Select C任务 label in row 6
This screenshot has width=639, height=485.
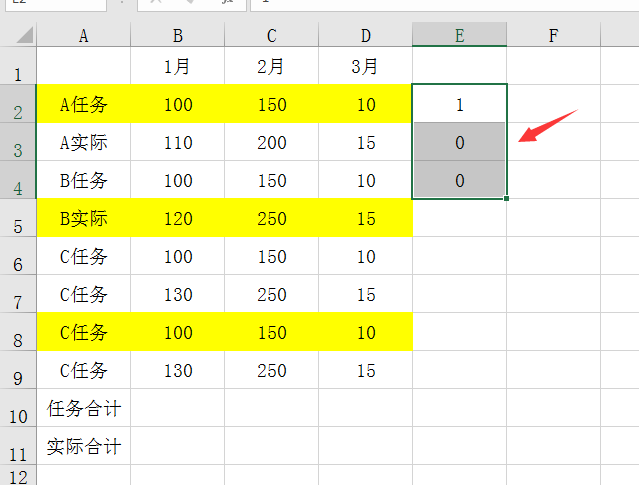pos(84,256)
